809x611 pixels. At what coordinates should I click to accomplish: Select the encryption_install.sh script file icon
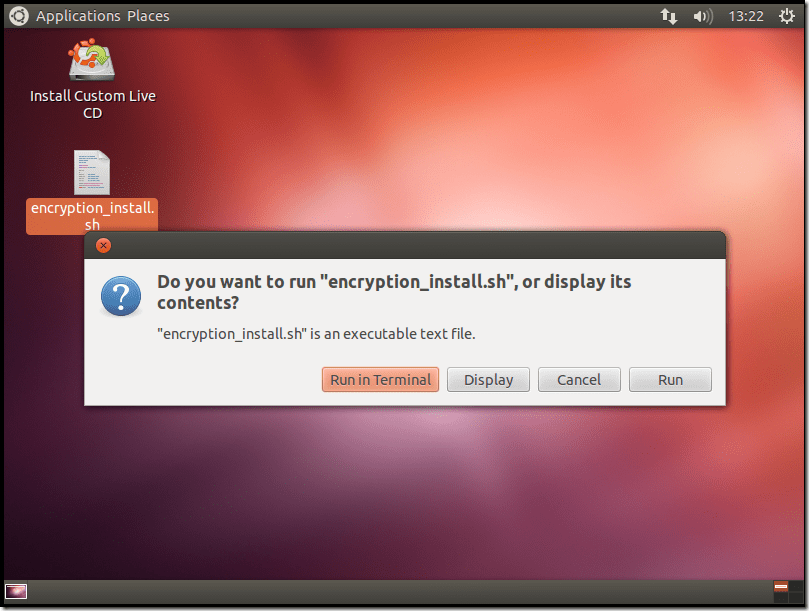click(91, 173)
